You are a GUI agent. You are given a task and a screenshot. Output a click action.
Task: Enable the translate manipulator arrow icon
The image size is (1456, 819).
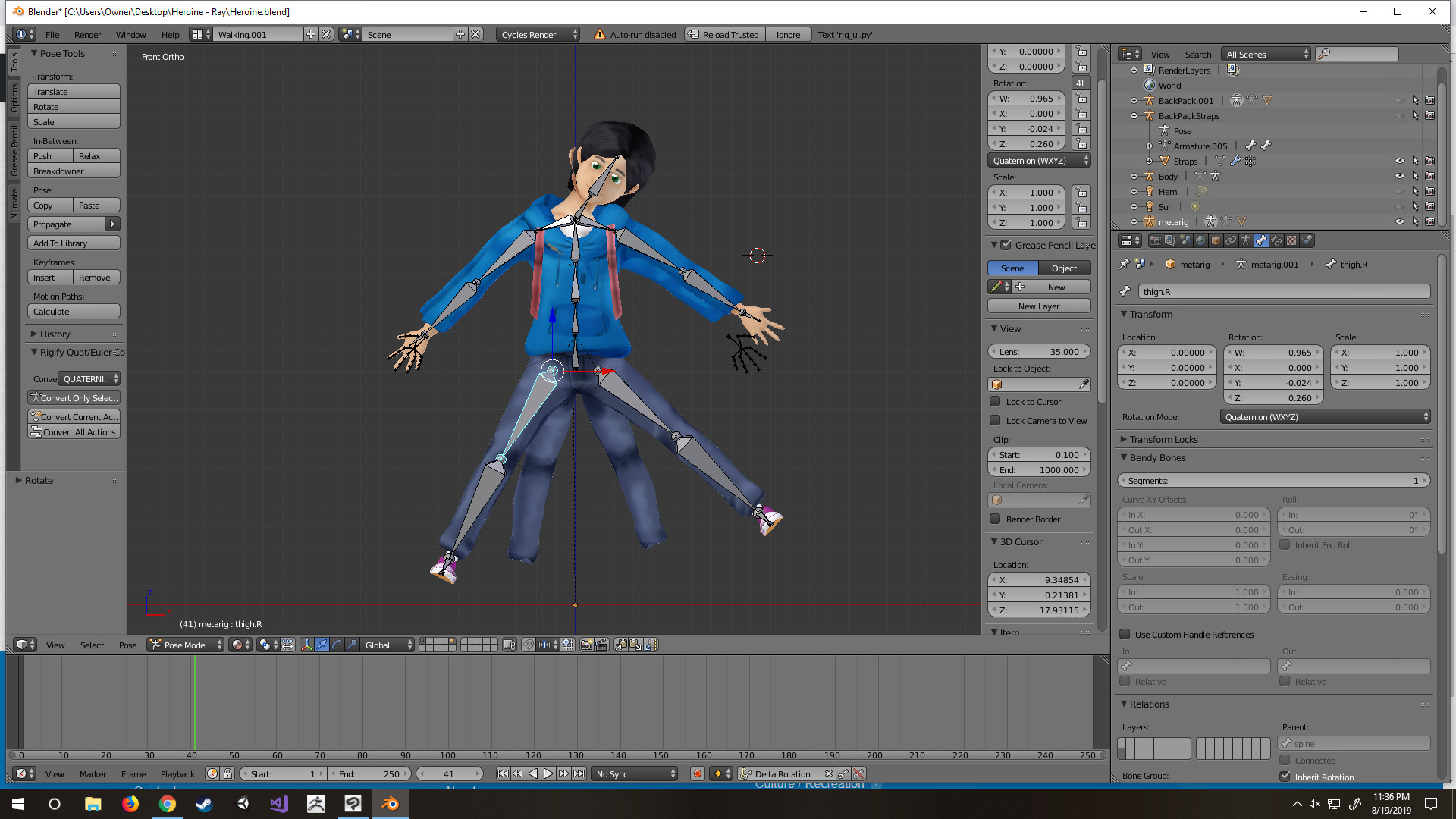(x=322, y=645)
